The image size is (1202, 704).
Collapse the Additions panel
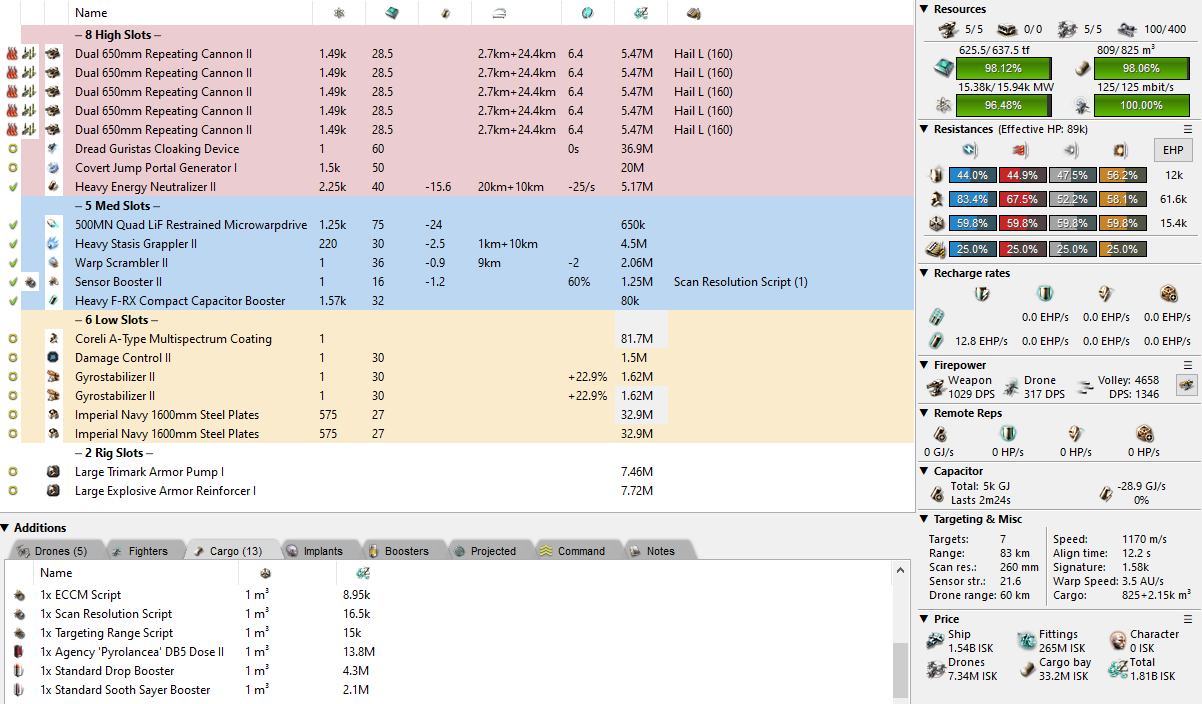[6, 528]
